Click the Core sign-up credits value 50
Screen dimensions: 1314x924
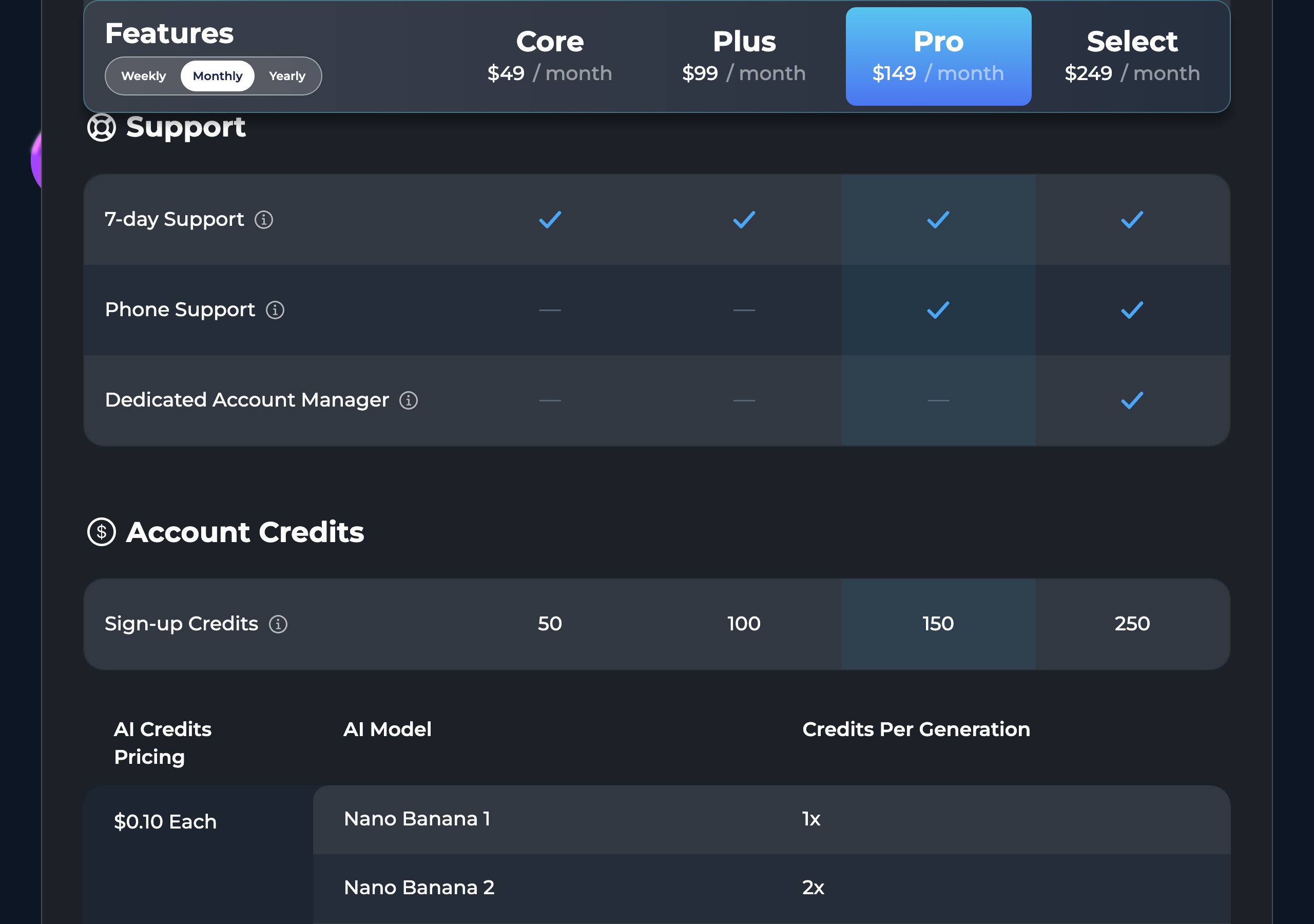tap(550, 624)
